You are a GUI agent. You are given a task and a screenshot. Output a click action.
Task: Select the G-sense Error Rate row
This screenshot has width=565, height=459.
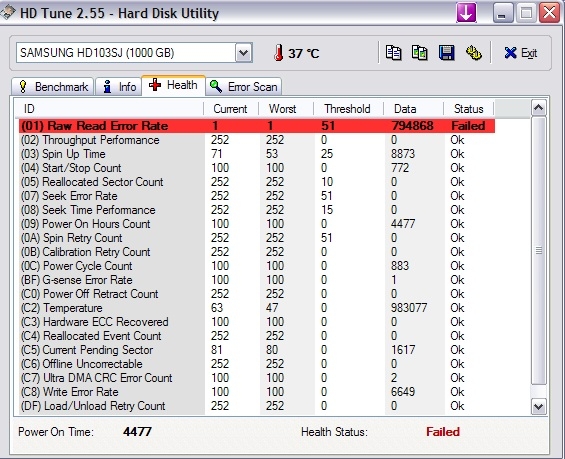click(x=257, y=280)
